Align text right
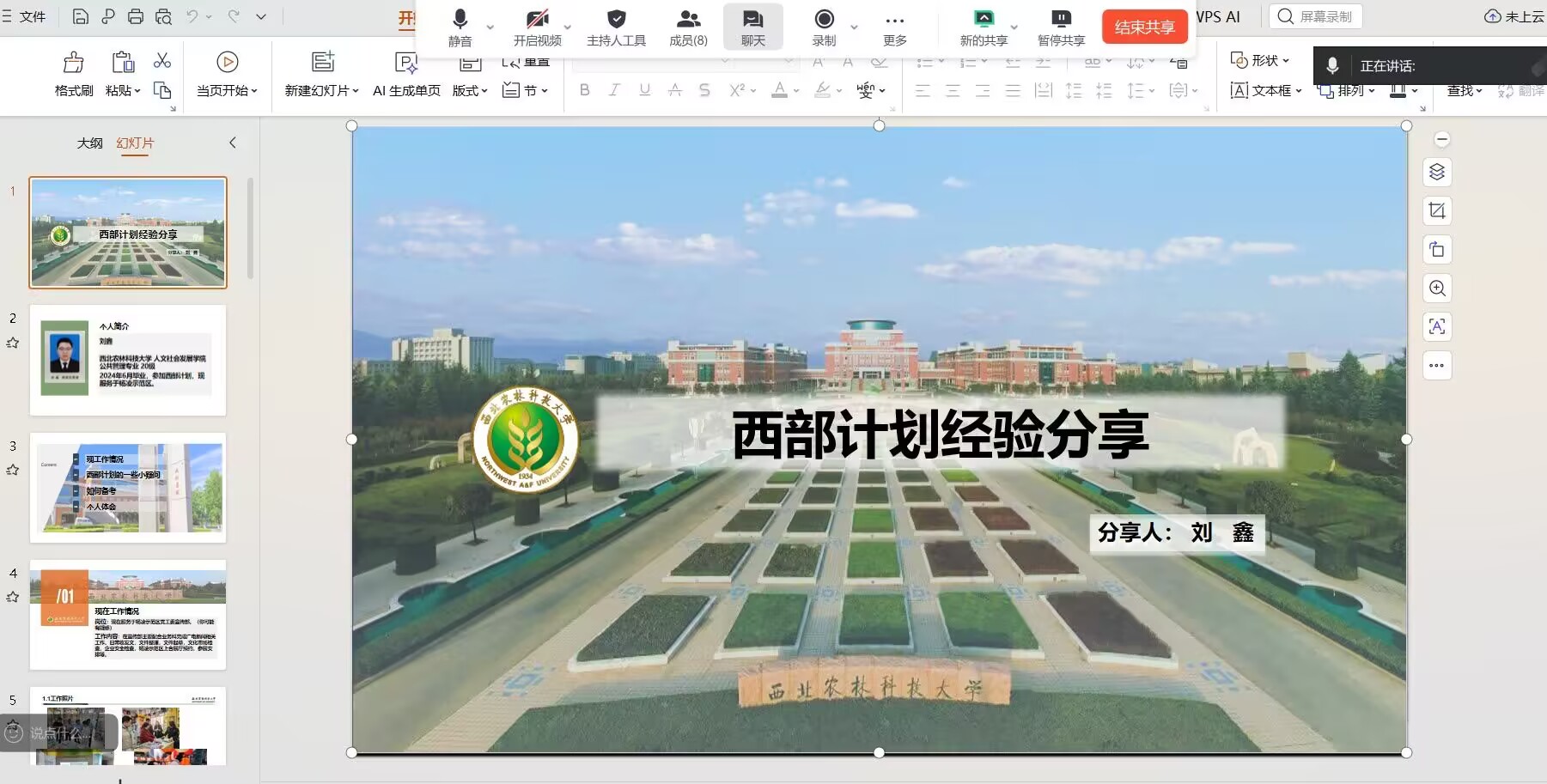 [983, 90]
